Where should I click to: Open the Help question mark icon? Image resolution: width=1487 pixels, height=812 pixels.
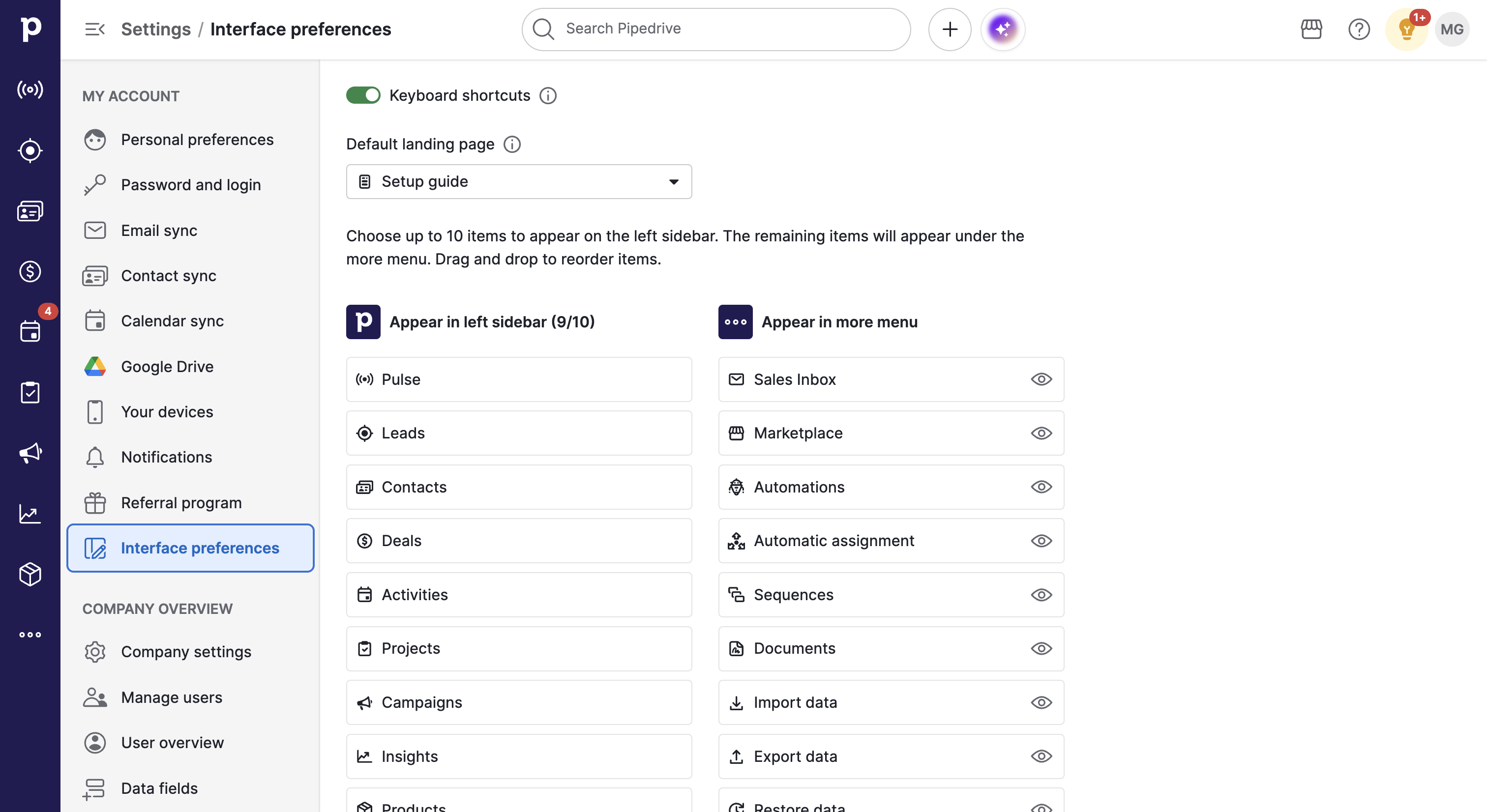point(1359,29)
